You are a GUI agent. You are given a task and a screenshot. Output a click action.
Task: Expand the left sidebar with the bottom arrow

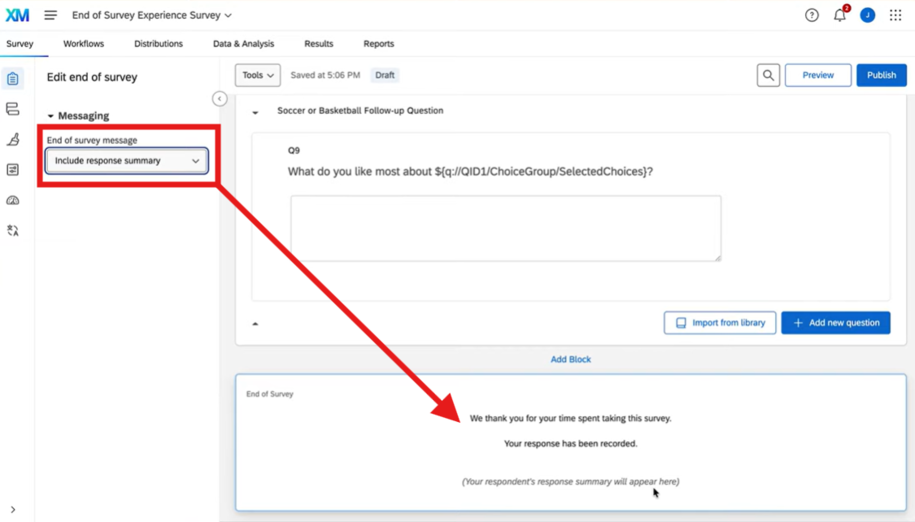click(x=13, y=510)
